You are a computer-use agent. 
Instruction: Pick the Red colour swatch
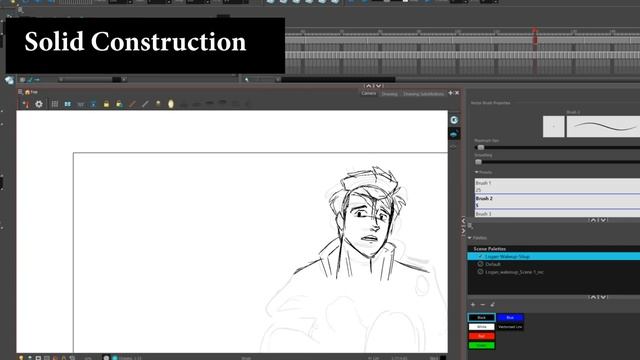pos(482,336)
